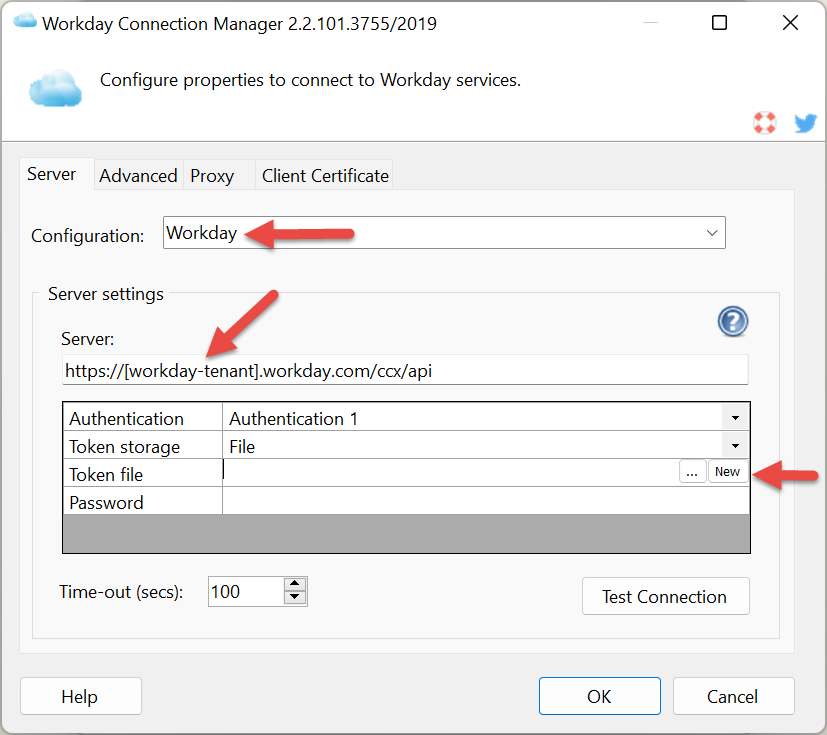This screenshot has width=827, height=735.
Task: Click the New token file button
Action: tap(727, 472)
